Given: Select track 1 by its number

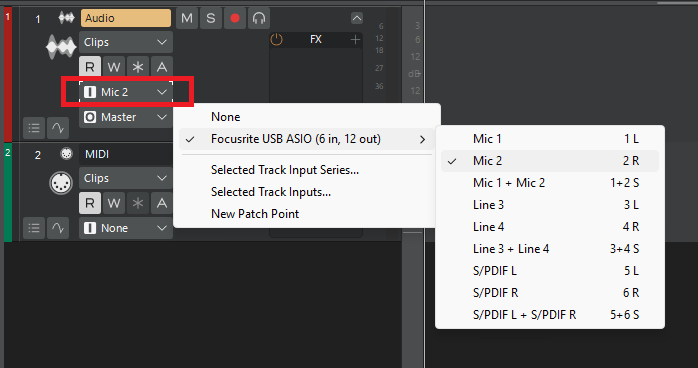Looking at the screenshot, I should click(38, 19).
